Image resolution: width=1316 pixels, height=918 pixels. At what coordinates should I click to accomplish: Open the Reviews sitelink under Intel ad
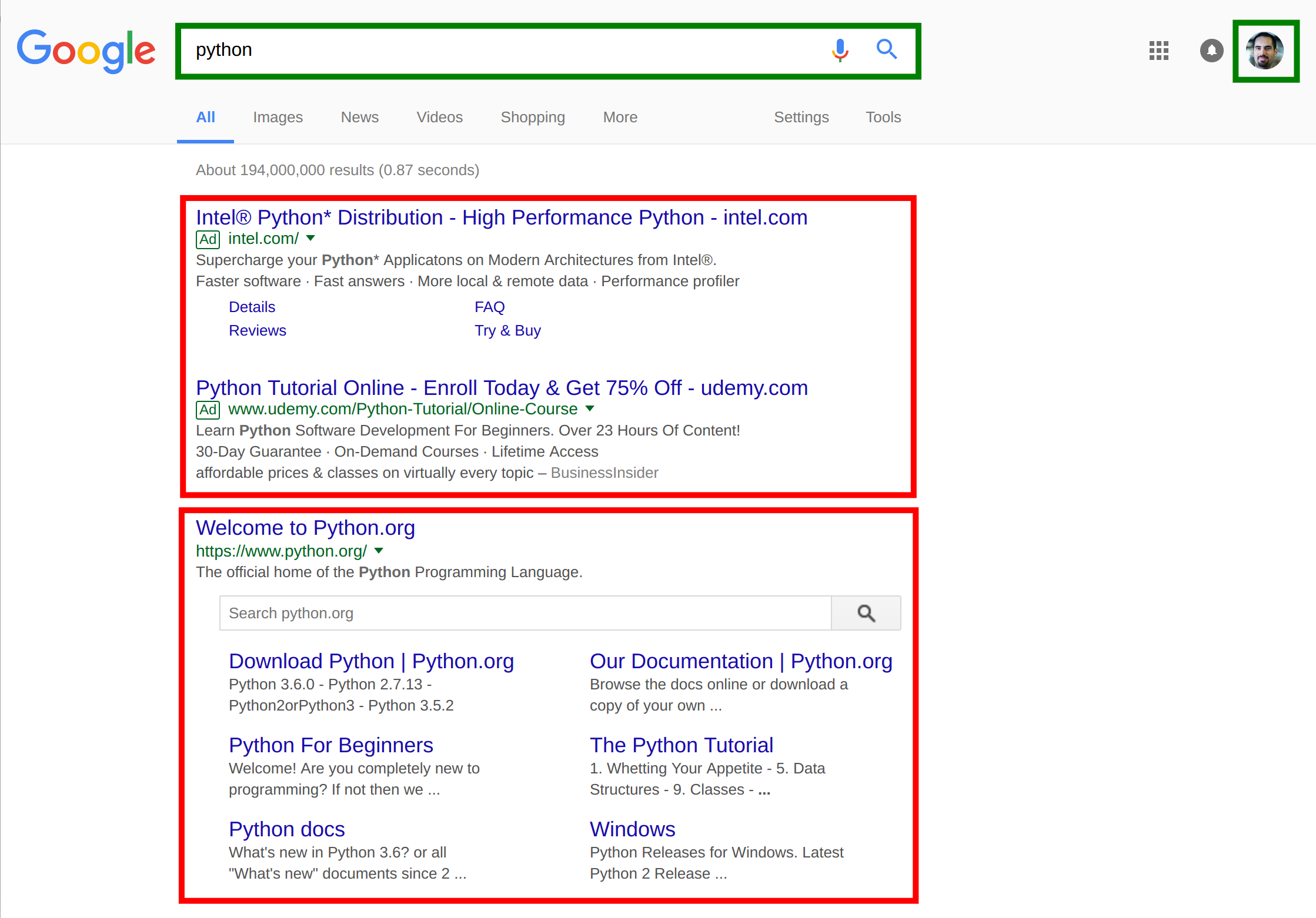point(258,330)
